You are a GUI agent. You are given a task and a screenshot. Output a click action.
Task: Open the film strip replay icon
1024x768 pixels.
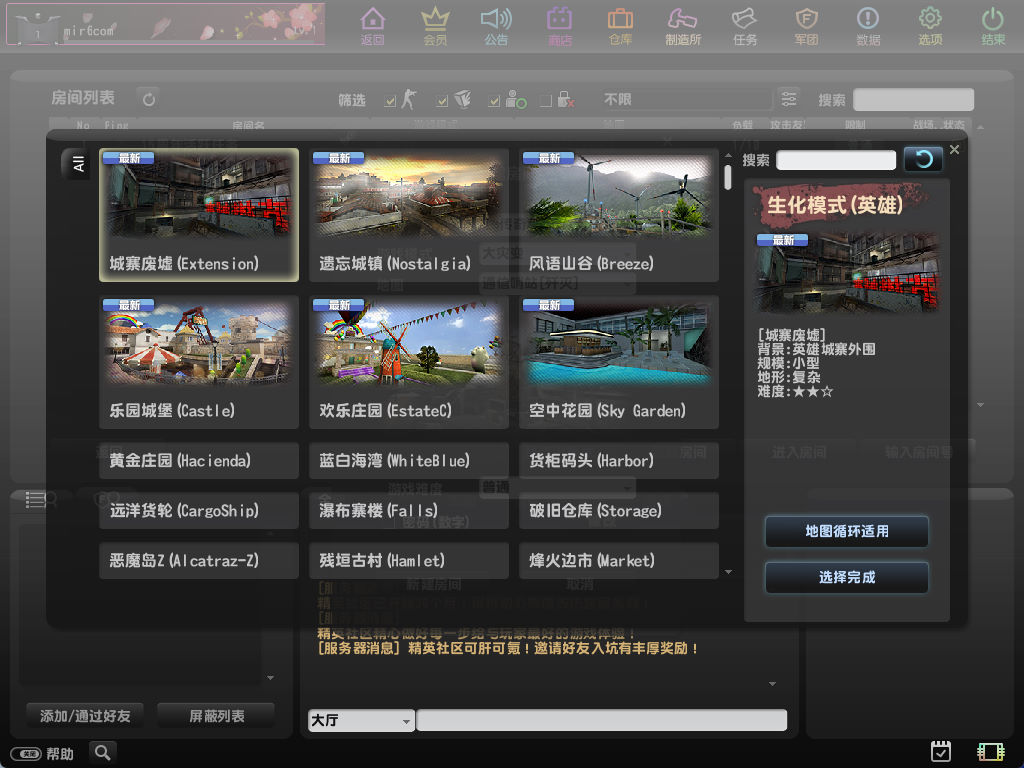tap(990, 752)
